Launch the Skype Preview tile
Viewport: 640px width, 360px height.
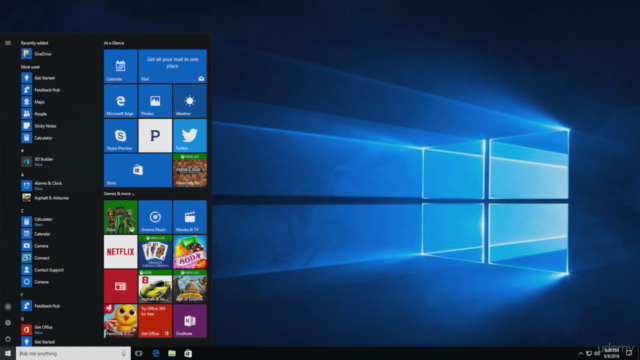pyautogui.click(x=120, y=136)
